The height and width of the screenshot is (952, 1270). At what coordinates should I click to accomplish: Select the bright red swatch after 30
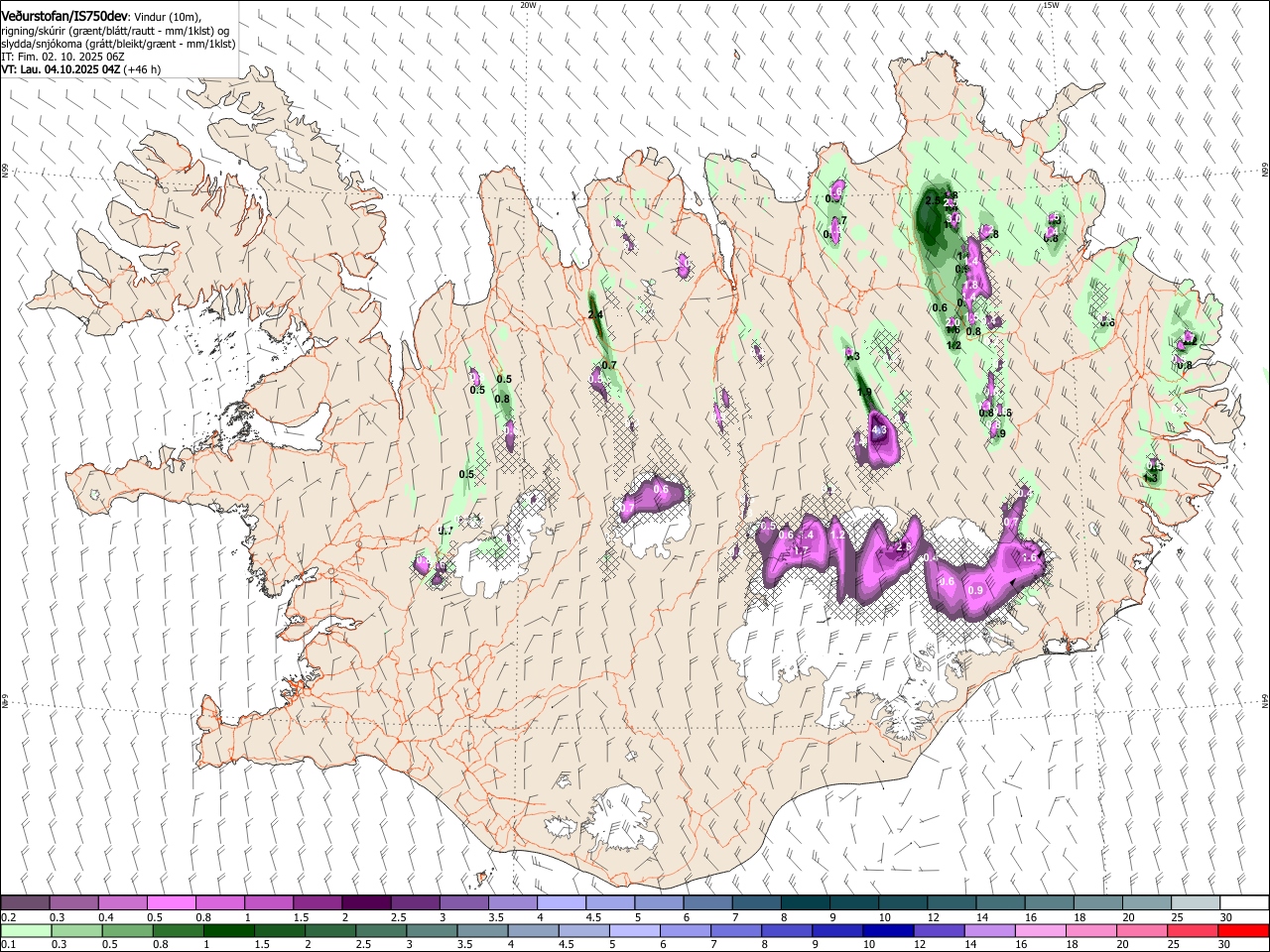click(x=1244, y=930)
